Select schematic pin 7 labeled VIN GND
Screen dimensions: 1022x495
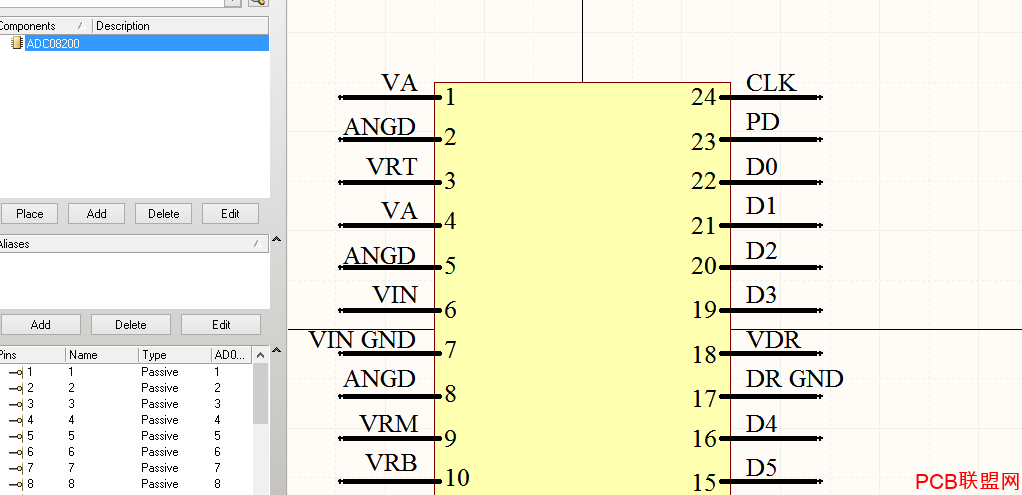(x=390, y=353)
